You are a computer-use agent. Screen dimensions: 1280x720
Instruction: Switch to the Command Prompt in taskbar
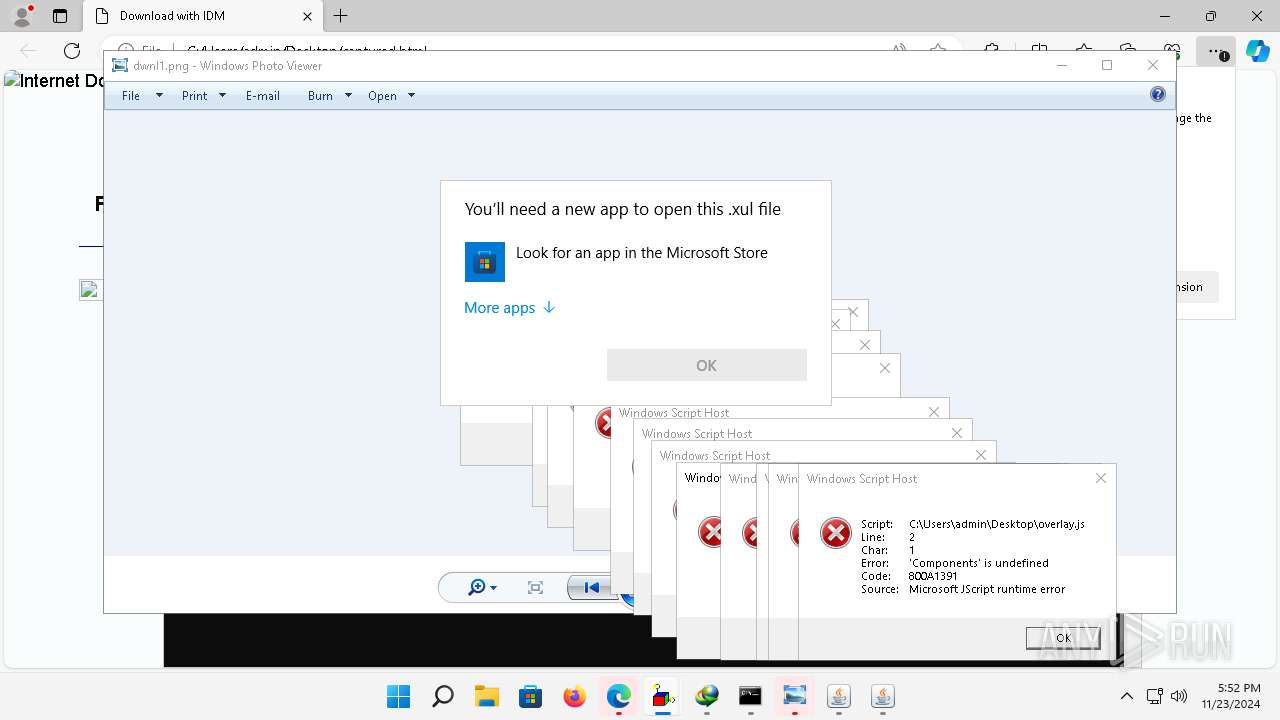[x=751, y=696]
